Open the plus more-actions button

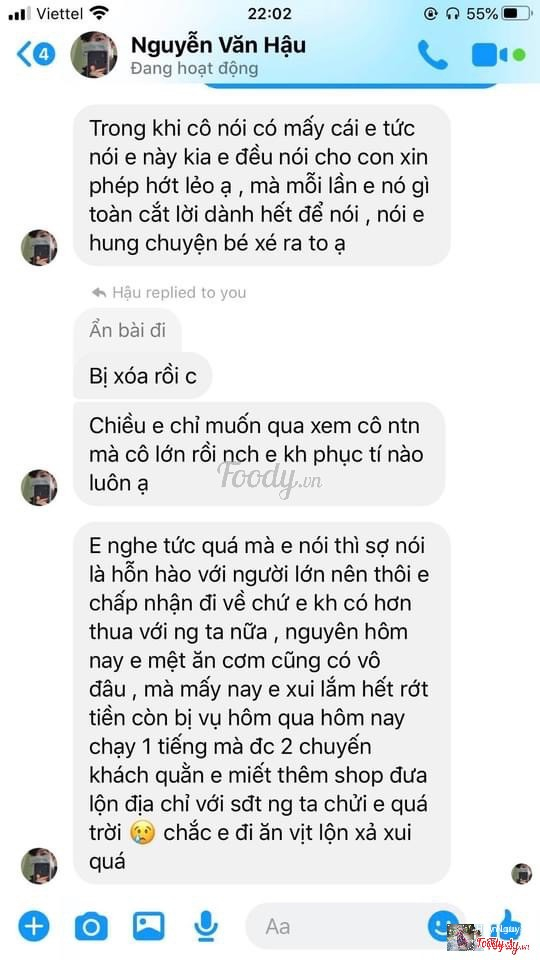[x=34, y=925]
